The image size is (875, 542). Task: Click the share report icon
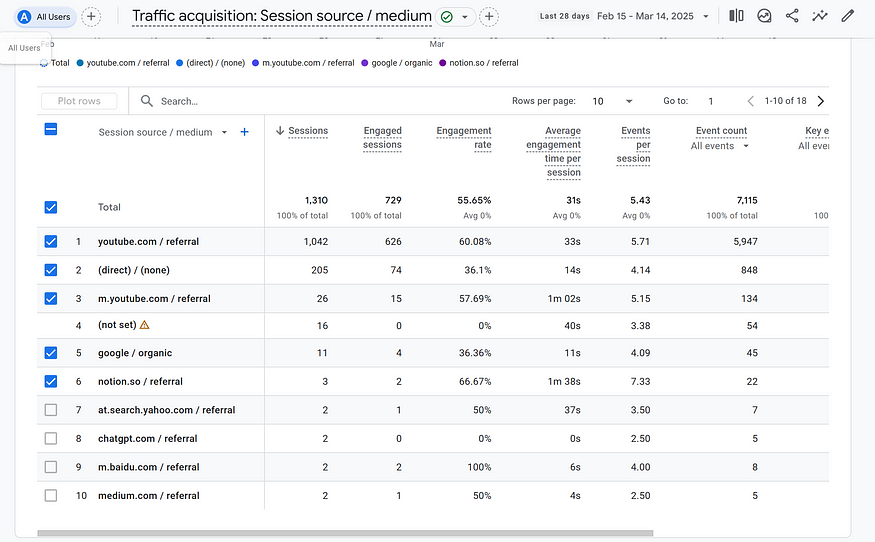click(x=792, y=16)
